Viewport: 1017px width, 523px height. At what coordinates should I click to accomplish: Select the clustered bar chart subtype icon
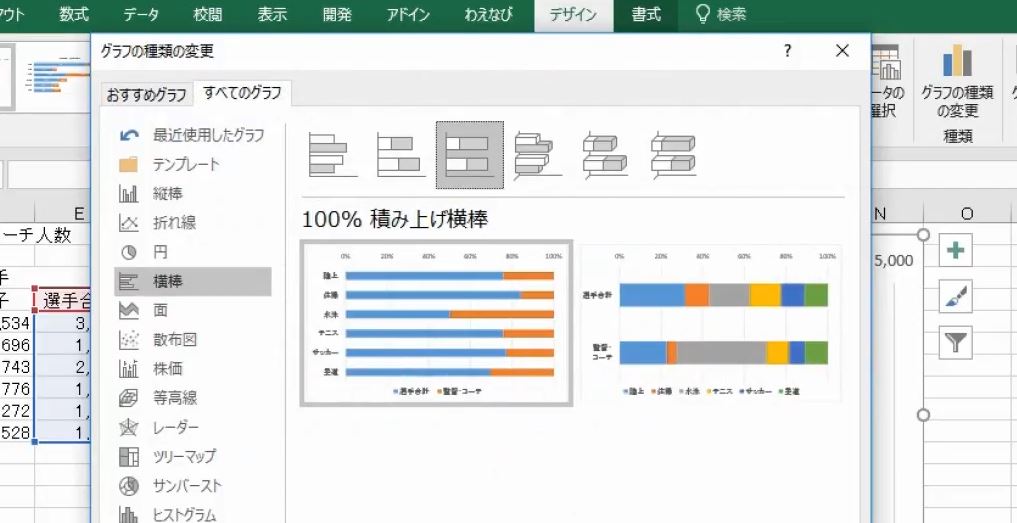click(334, 155)
